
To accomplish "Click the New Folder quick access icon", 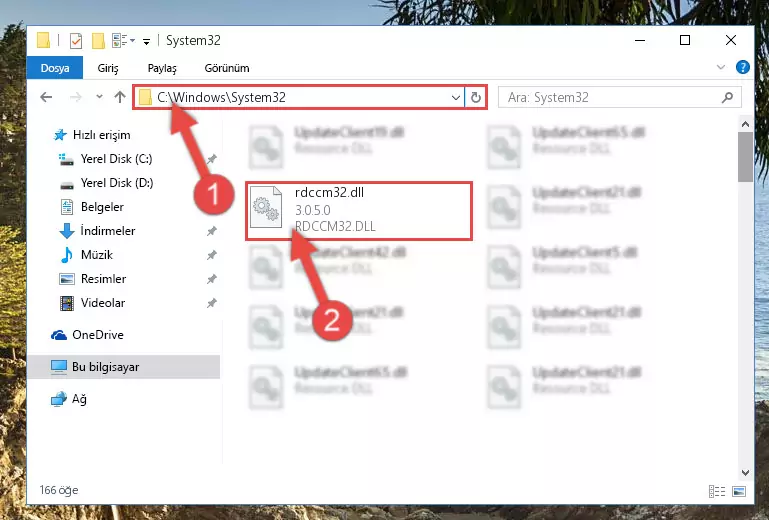I will tap(99, 41).
